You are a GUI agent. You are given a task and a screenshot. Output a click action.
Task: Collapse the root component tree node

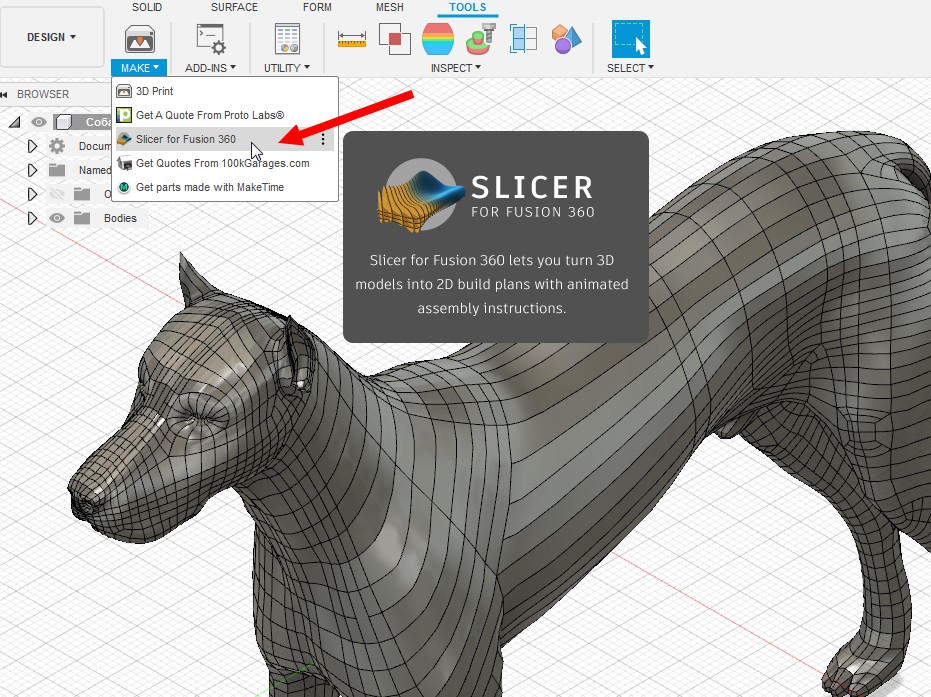(15, 122)
